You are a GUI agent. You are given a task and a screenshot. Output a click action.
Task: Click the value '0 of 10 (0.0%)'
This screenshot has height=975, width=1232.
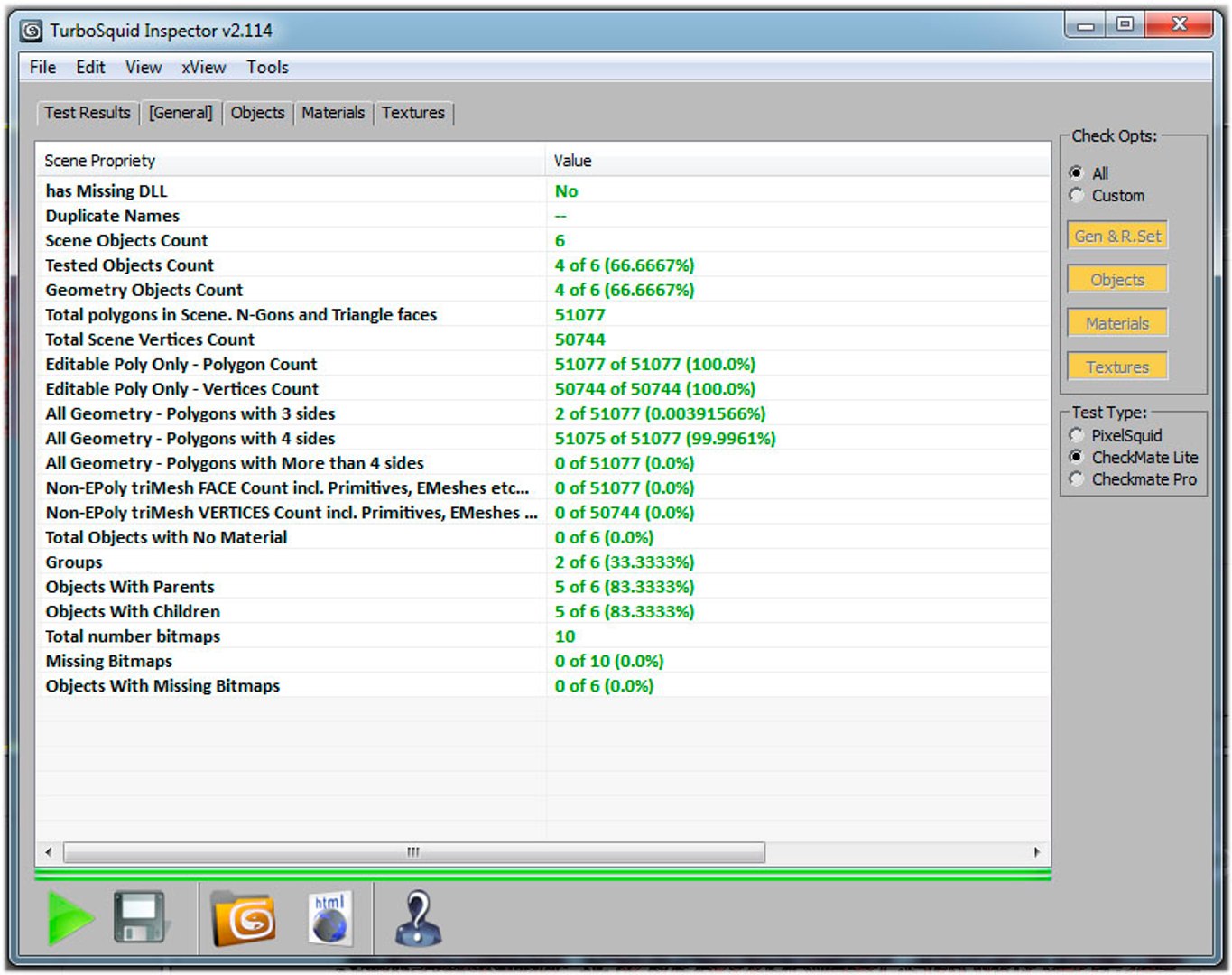pos(609,661)
